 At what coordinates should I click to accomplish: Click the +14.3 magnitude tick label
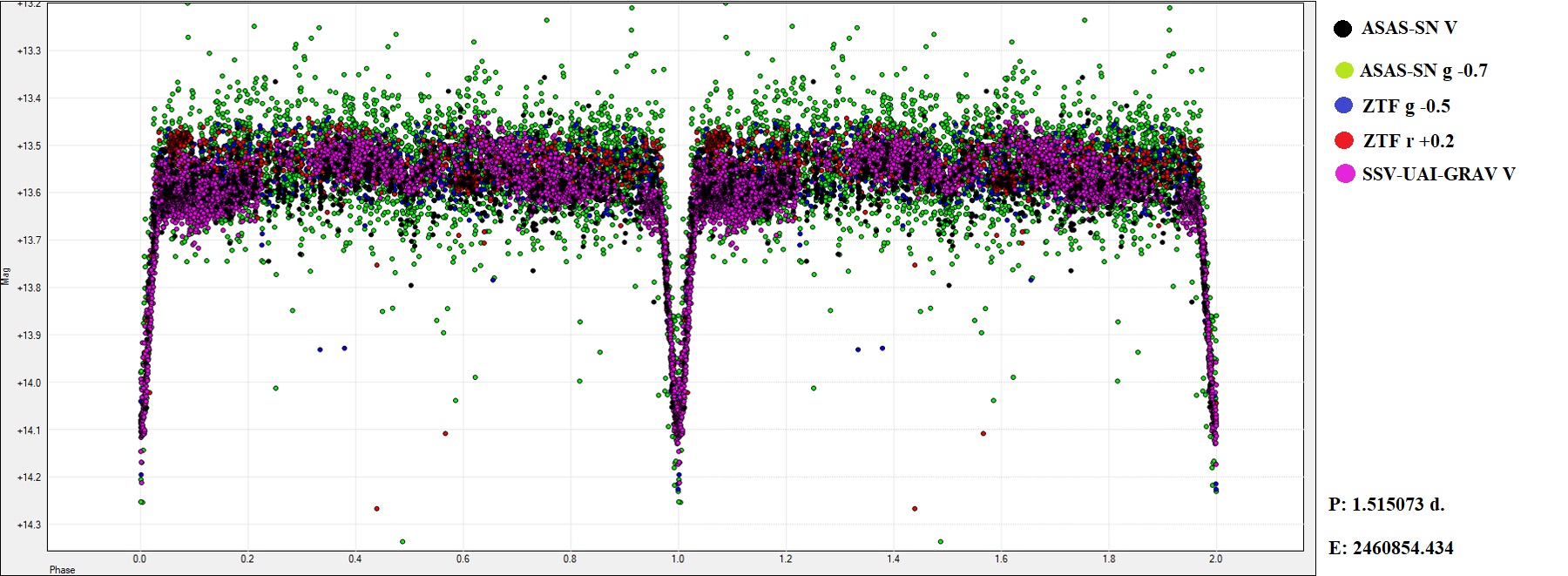29,525
